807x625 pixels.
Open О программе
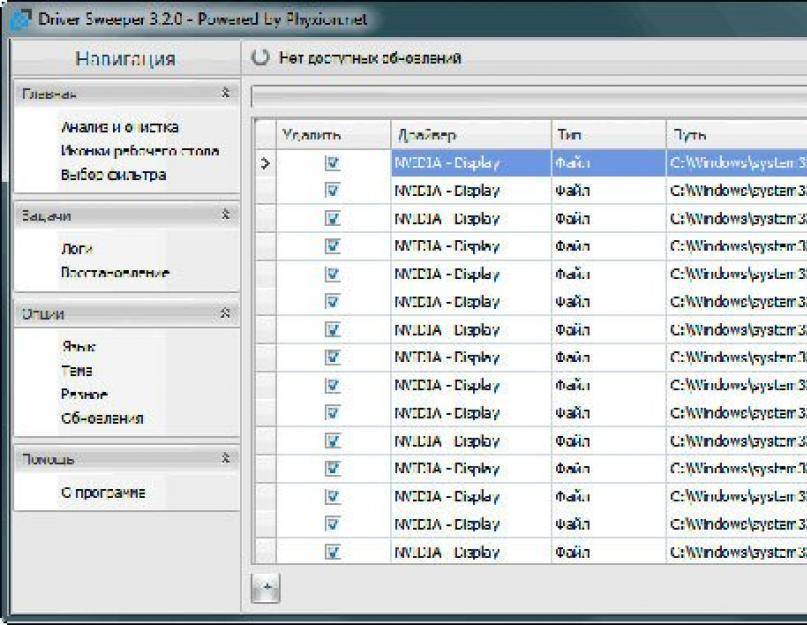(103, 493)
